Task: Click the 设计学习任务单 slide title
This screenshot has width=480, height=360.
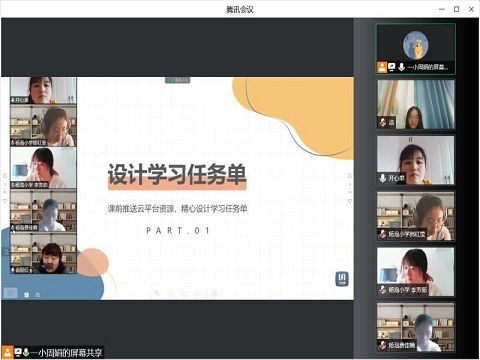Action: coord(177,174)
